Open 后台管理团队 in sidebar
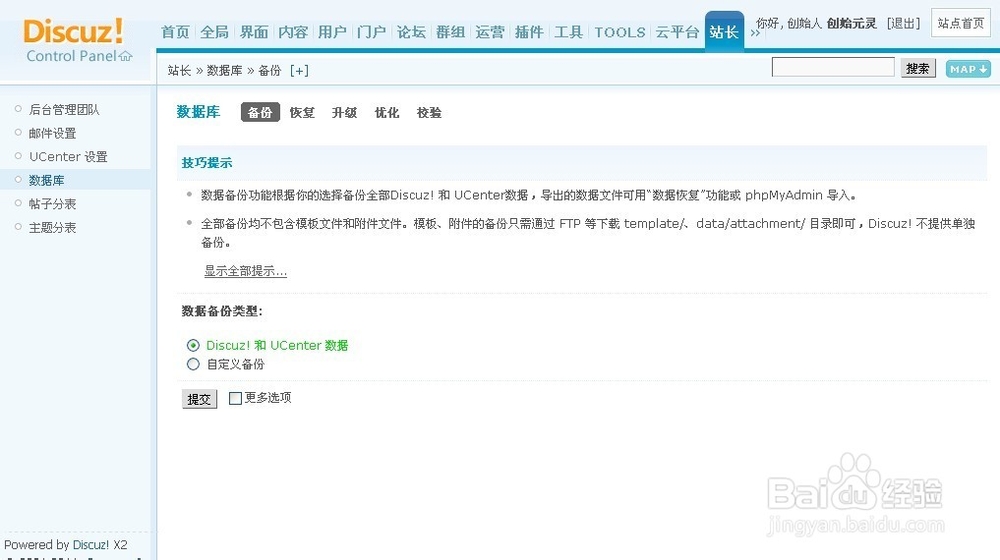1000x560 pixels. (x=64, y=110)
